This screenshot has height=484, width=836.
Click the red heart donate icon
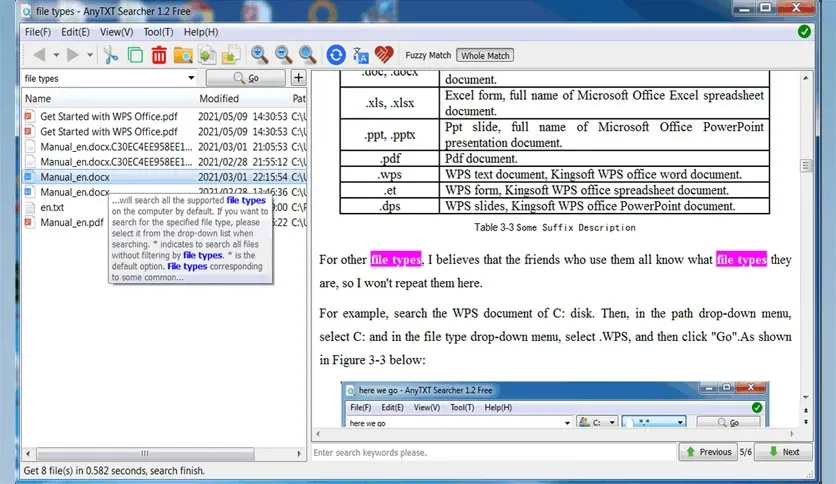point(384,54)
